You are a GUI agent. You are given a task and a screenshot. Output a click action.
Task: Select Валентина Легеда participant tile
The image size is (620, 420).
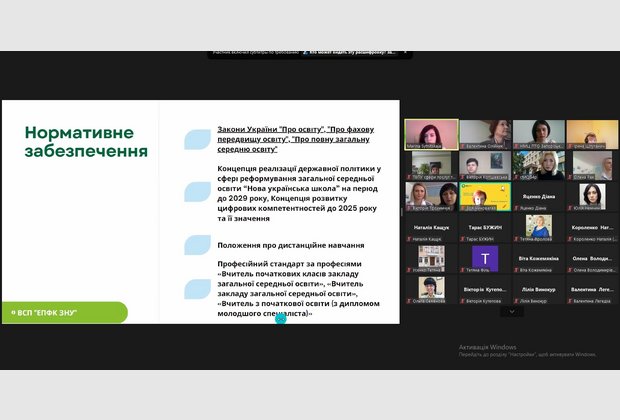[x=592, y=289]
